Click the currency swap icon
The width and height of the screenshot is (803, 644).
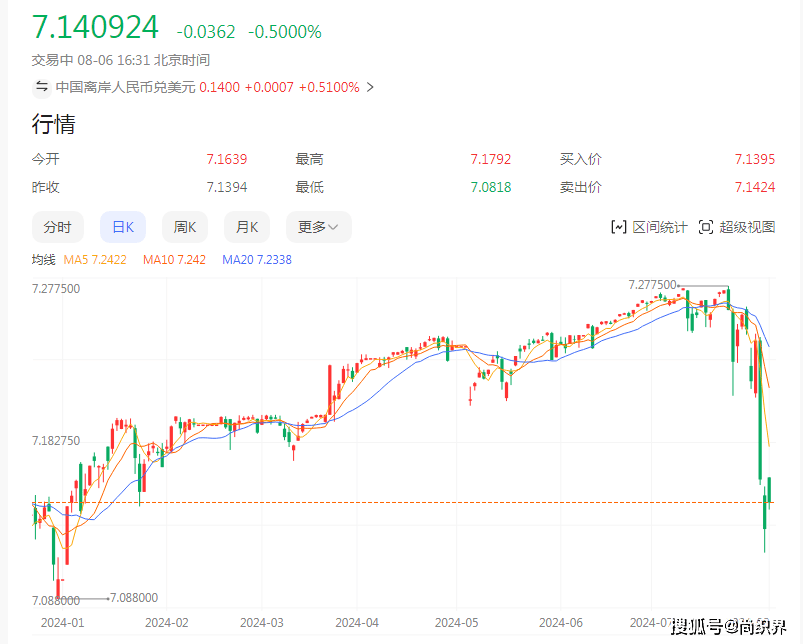pyautogui.click(x=42, y=87)
